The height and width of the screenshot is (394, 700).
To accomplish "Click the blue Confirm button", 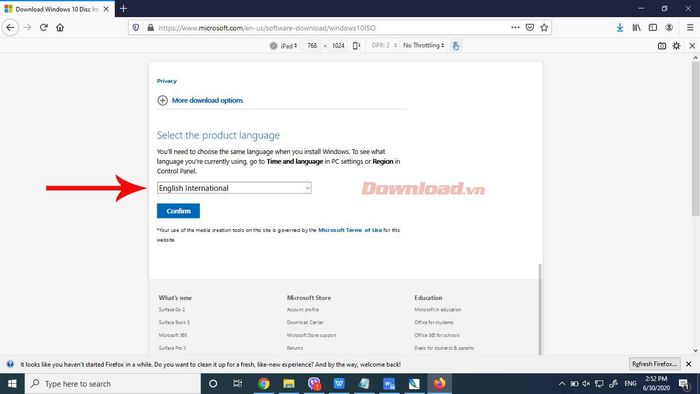I will 178,211.
